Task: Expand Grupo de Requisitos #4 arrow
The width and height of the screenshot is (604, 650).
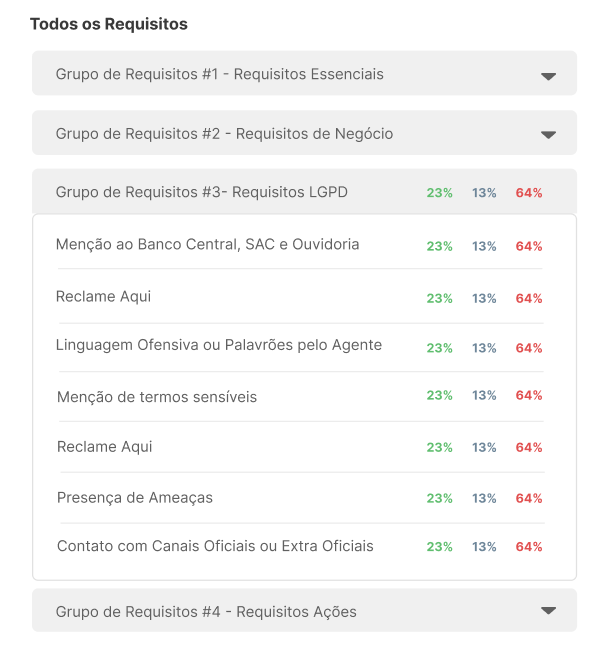Action: click(548, 611)
